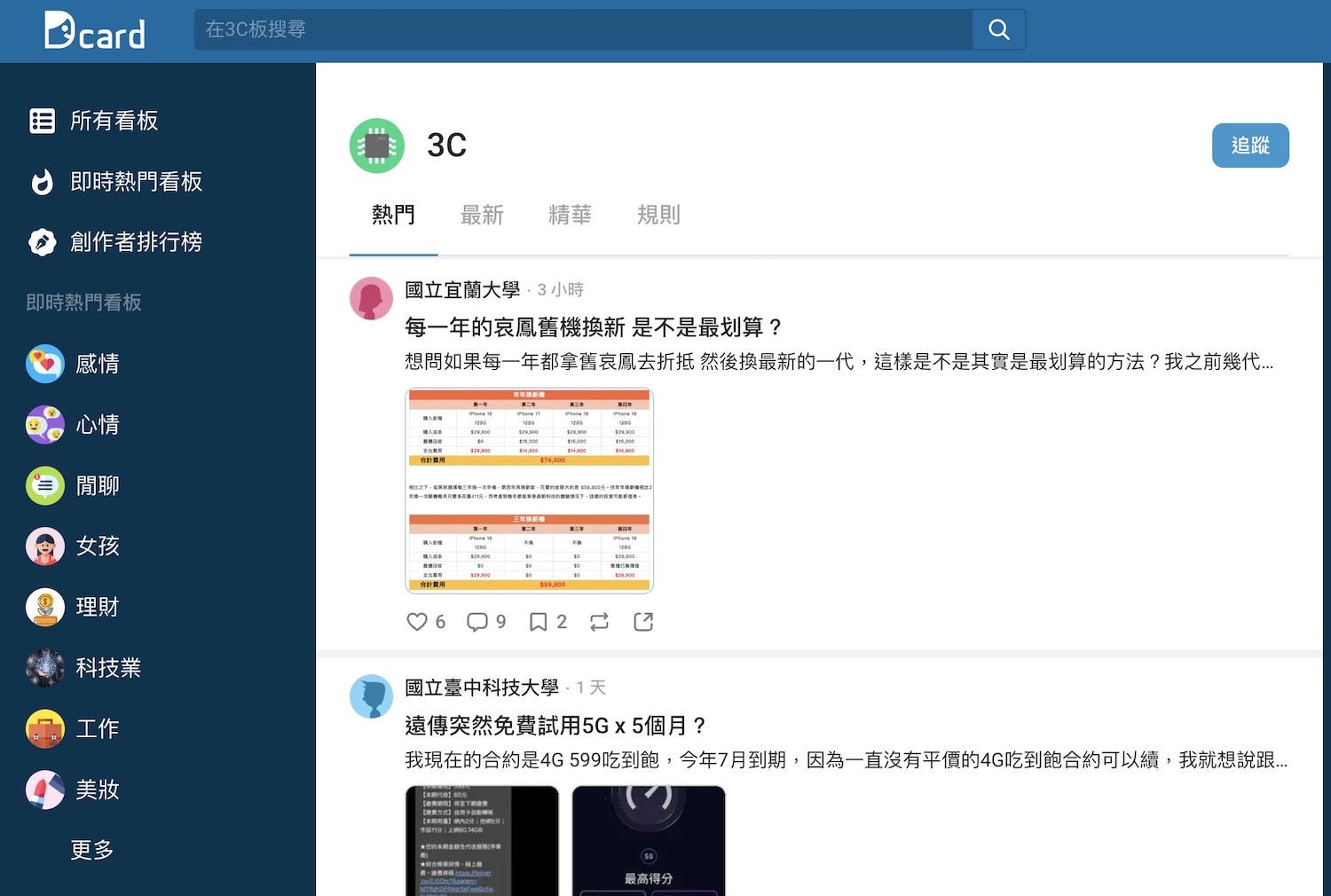Go to 工作 board icon

[x=45, y=729]
